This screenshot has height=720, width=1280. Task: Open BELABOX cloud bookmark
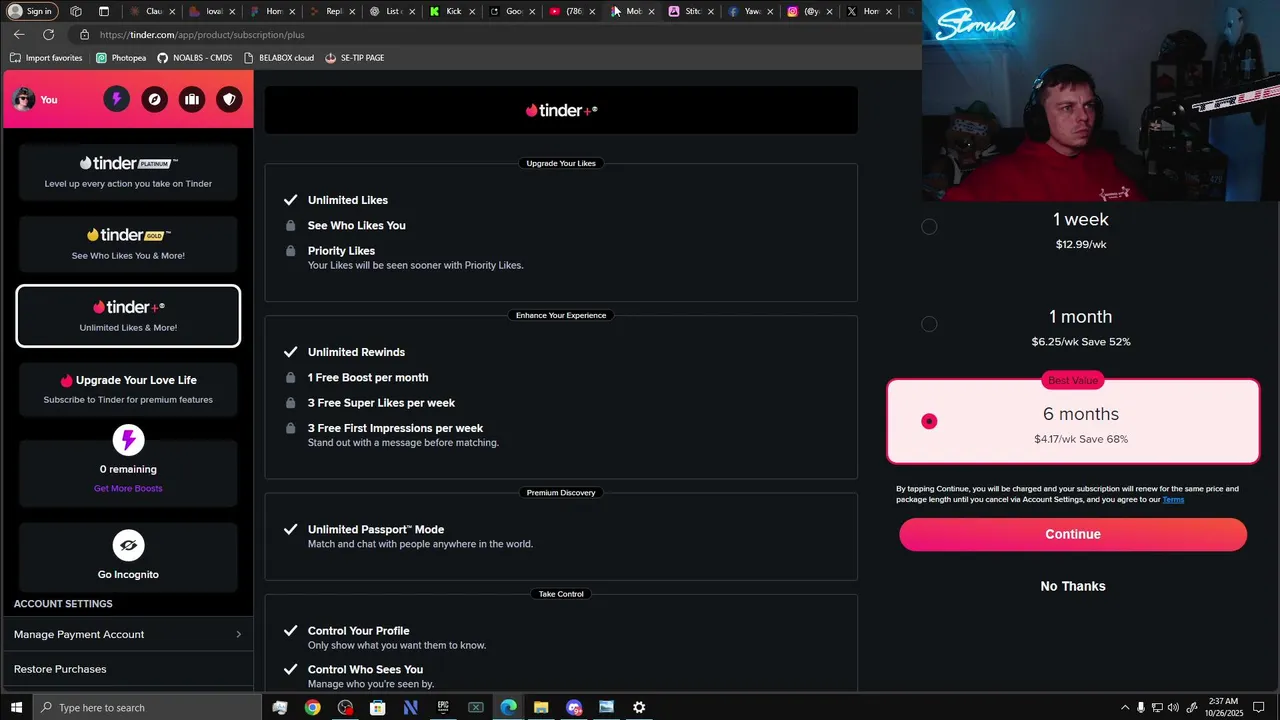[x=279, y=58]
